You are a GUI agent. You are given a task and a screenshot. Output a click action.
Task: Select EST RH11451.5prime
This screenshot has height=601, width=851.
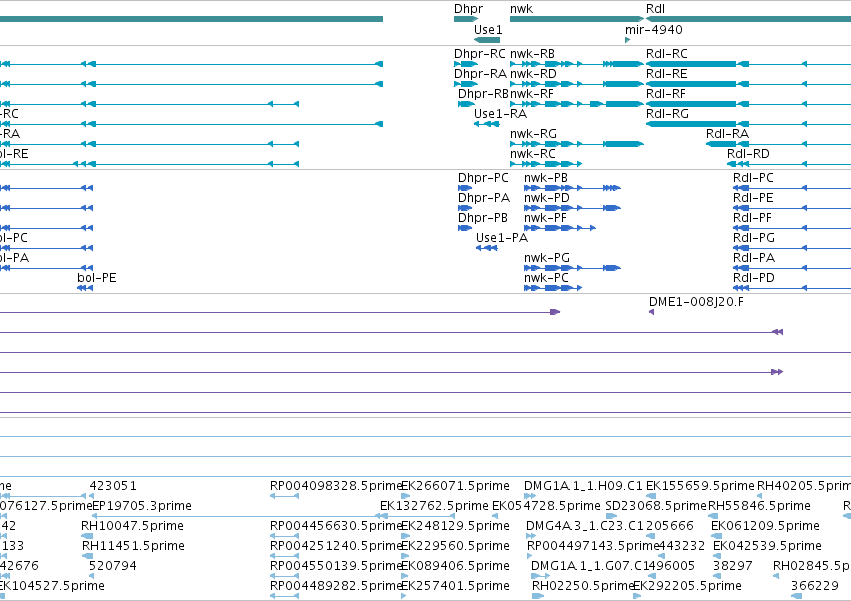coord(87,556)
